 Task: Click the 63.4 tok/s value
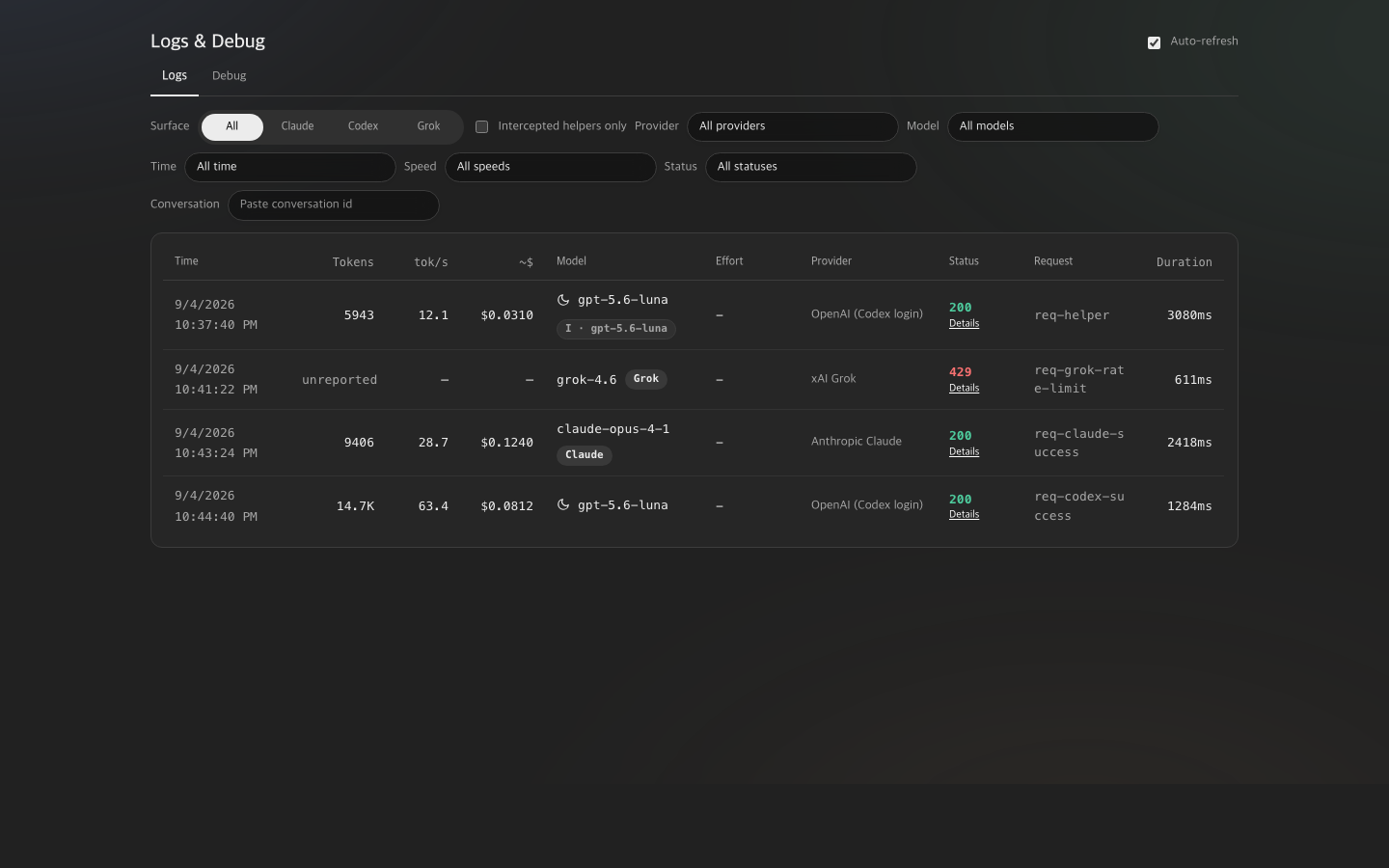click(433, 506)
